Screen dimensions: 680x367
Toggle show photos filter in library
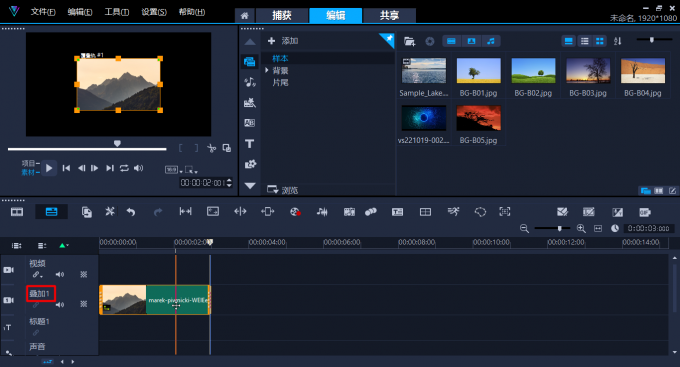click(x=471, y=41)
